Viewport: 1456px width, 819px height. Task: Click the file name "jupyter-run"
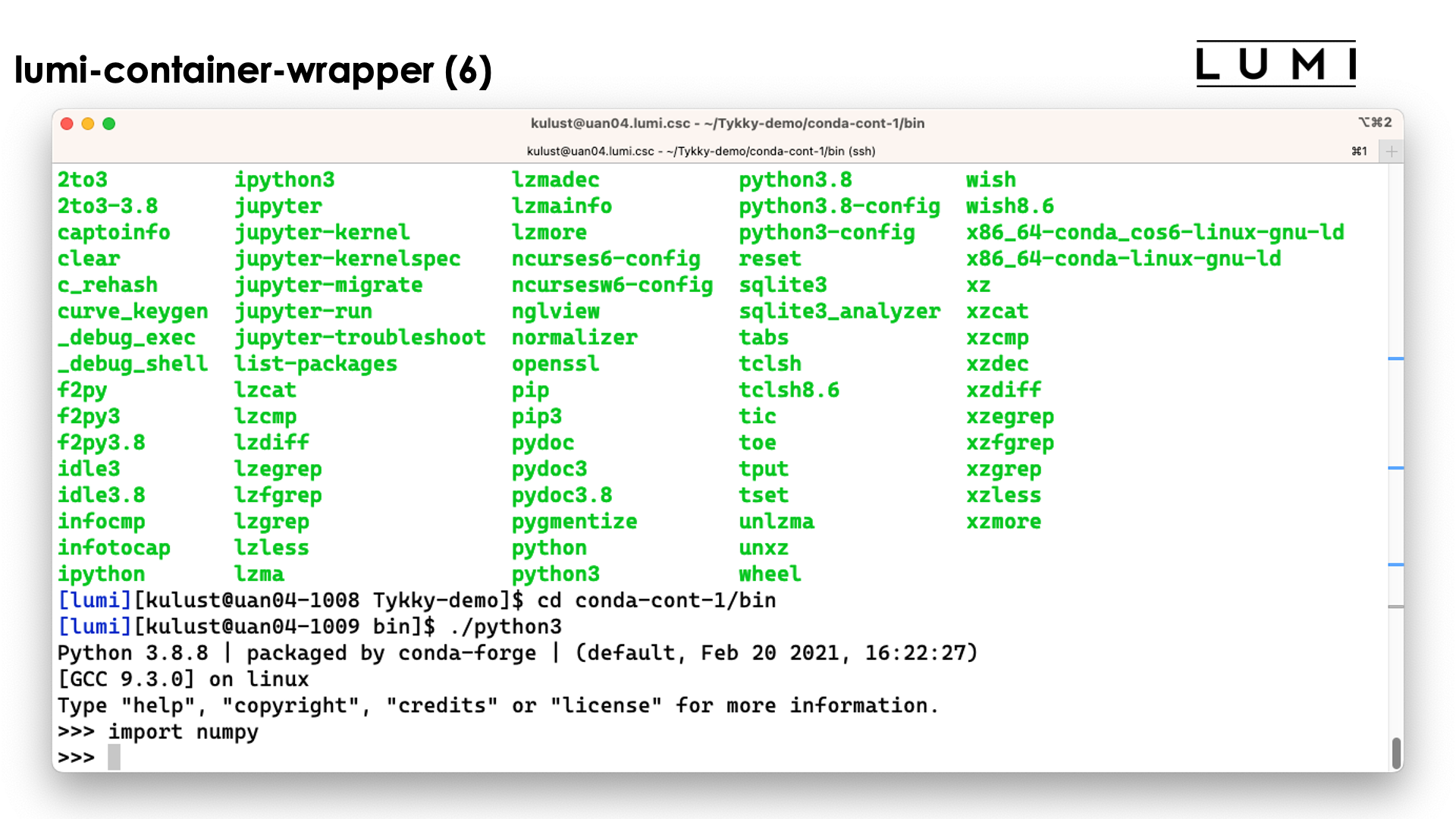coord(303,311)
